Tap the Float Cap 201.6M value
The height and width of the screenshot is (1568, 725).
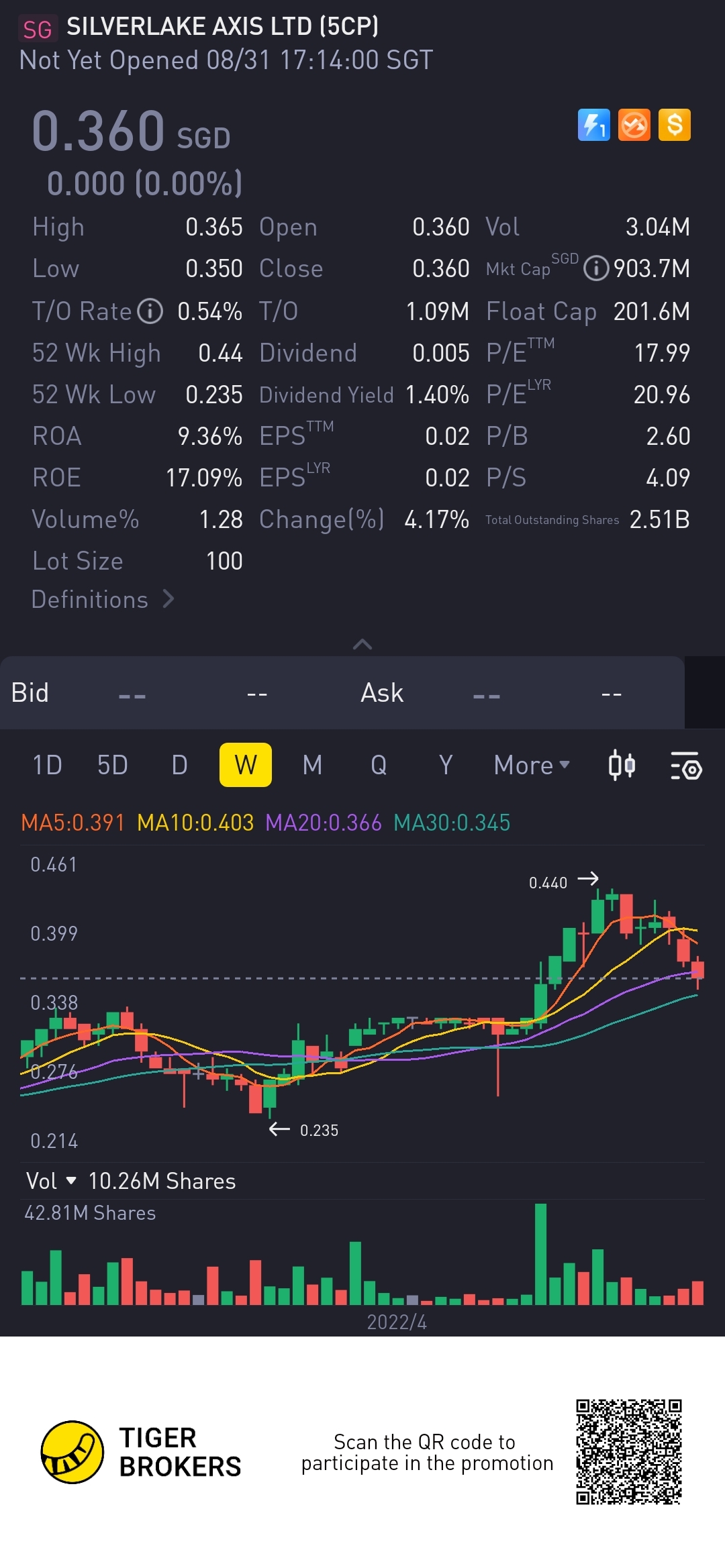(652, 311)
